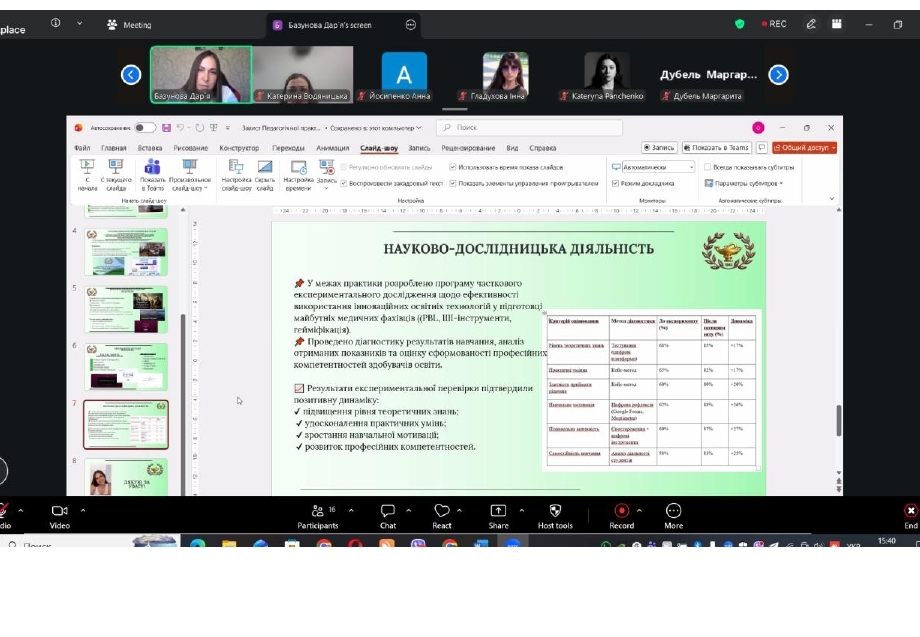Collapse the PowerPoint ribbon chevron
Image resolution: width=920 pixels, height=637 pixels.
[831, 199]
